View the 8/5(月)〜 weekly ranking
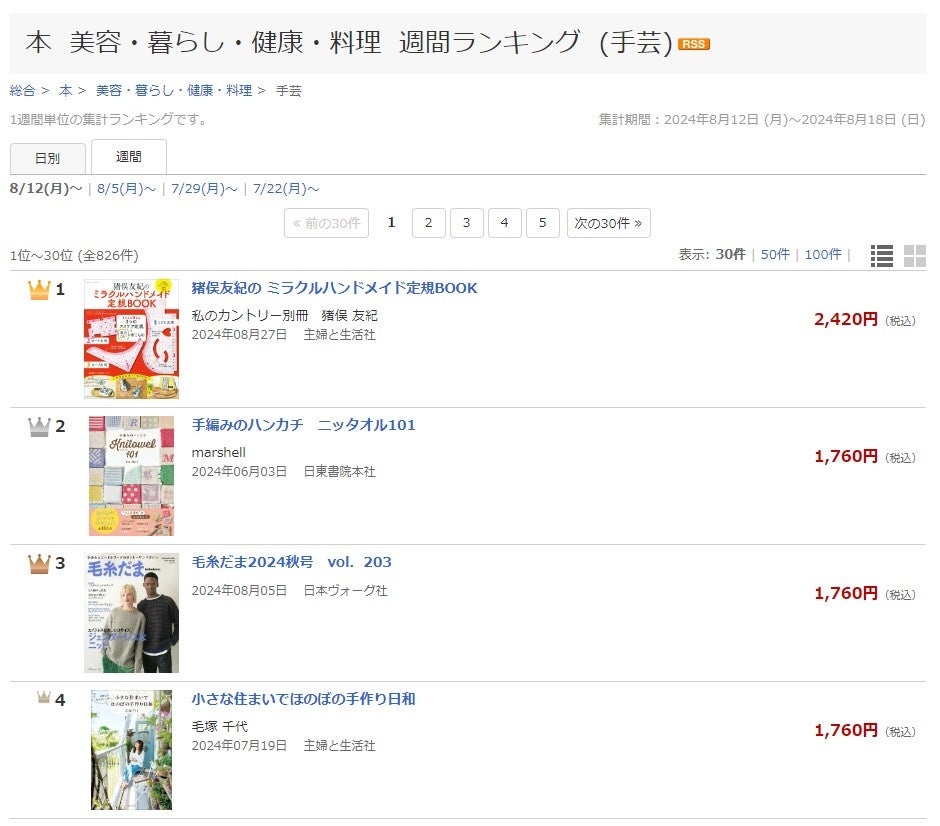The image size is (940, 826). 126,189
